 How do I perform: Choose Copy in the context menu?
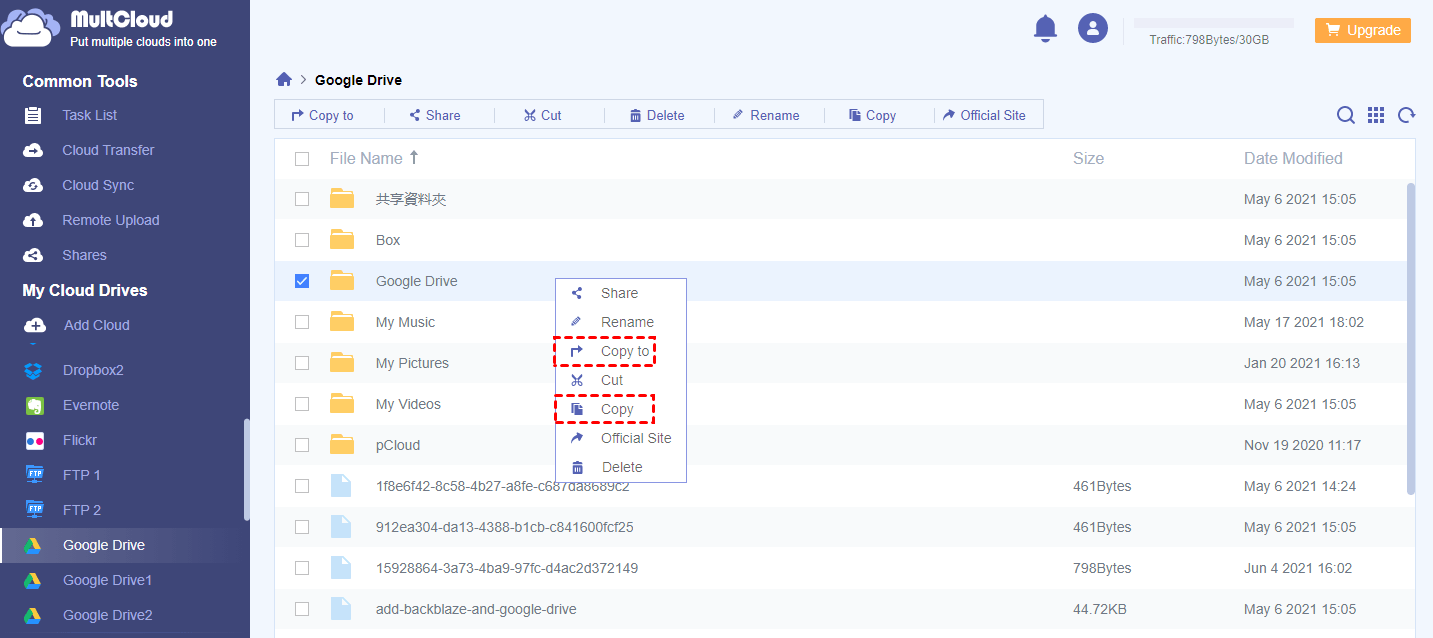click(x=621, y=409)
